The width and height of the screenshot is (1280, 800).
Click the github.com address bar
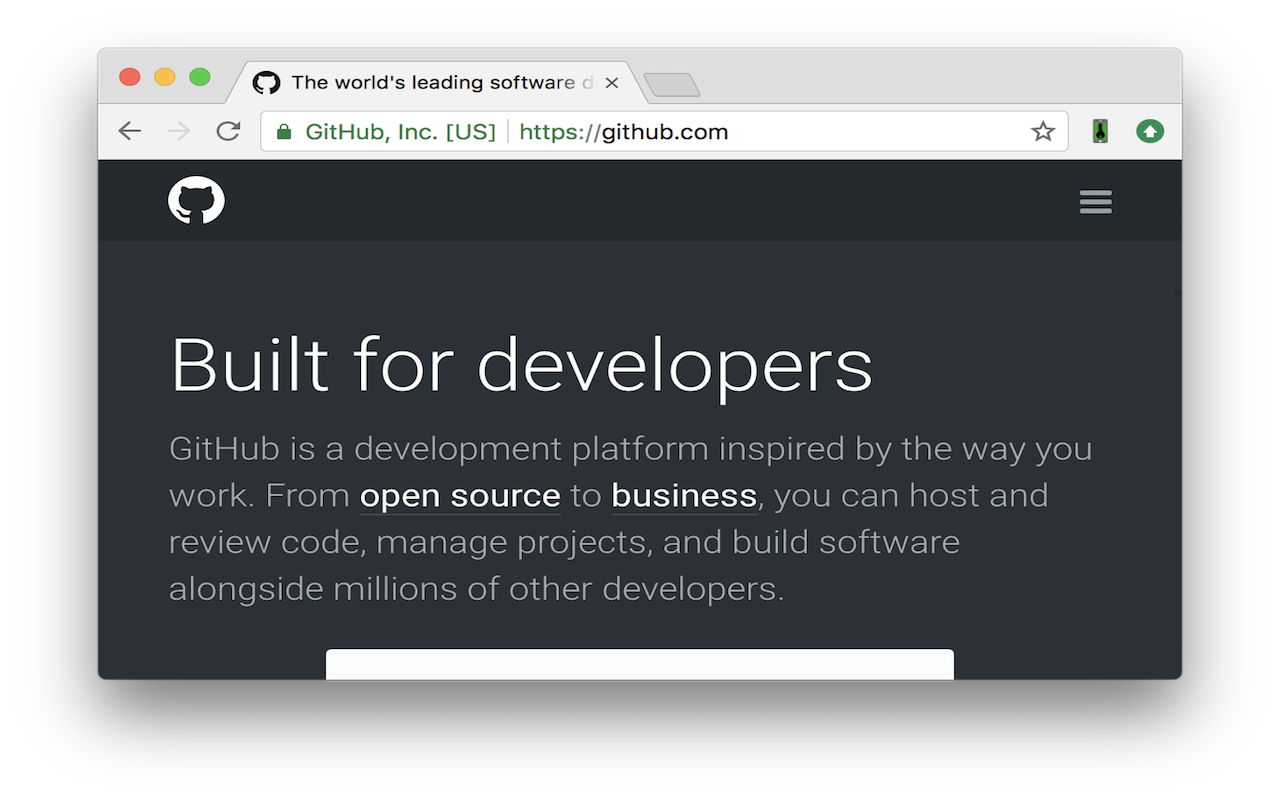[x=664, y=131]
